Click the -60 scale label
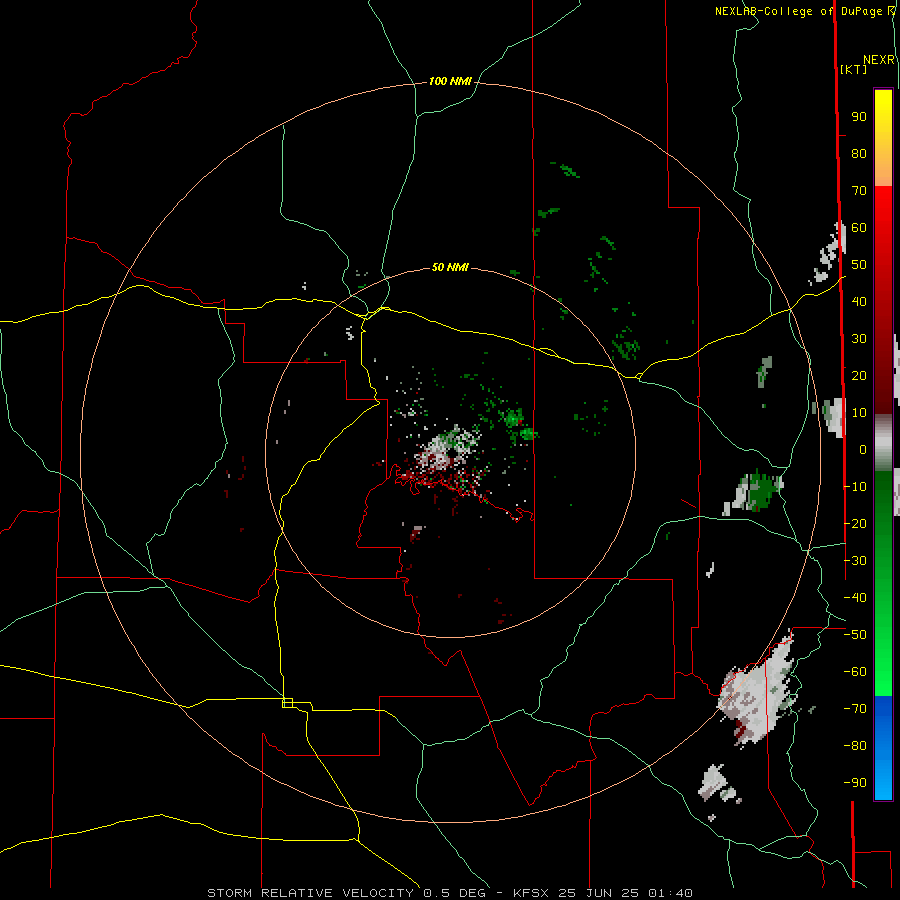The height and width of the screenshot is (900, 900). tap(855, 672)
